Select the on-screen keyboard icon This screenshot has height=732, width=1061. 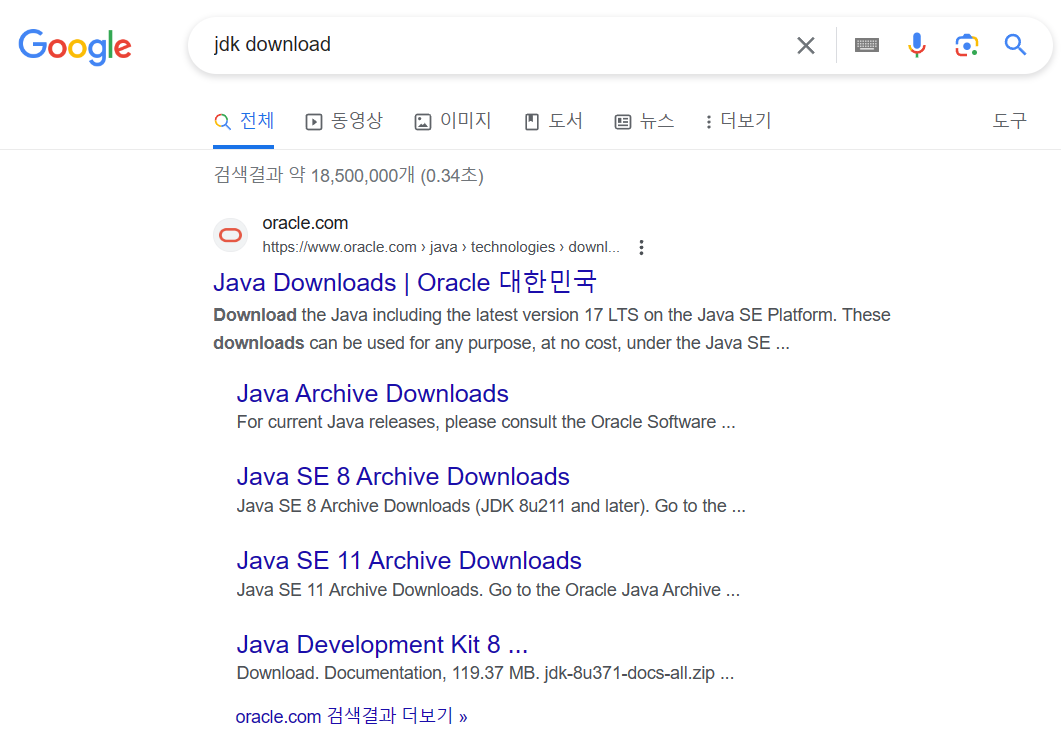click(866, 45)
